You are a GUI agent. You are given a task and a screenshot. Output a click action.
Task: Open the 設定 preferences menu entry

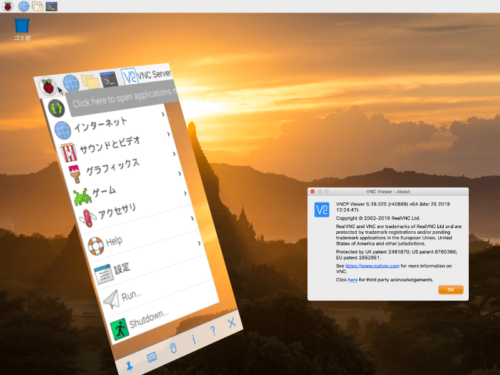[121, 268]
